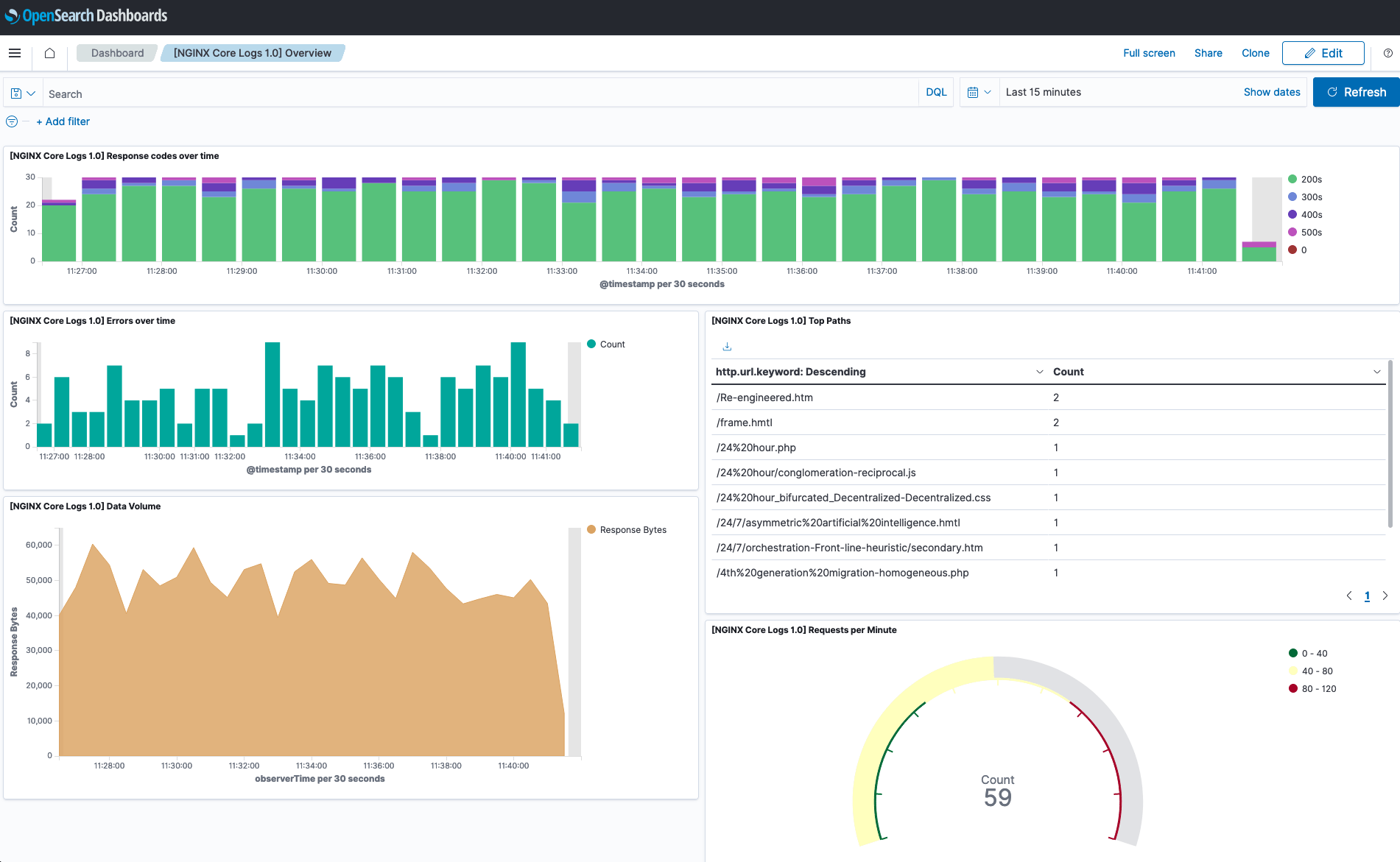Toggle the 0 legend series
Screen dimensions: 1400x862
tap(1298, 250)
